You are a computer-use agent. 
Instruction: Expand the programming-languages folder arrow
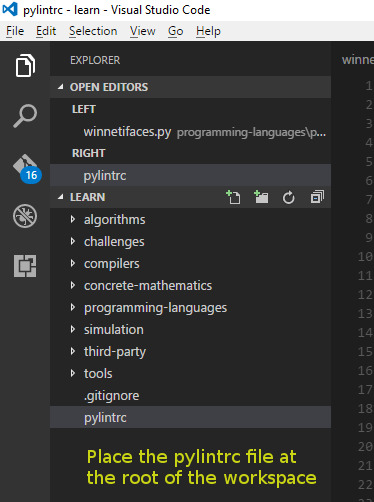click(x=73, y=307)
